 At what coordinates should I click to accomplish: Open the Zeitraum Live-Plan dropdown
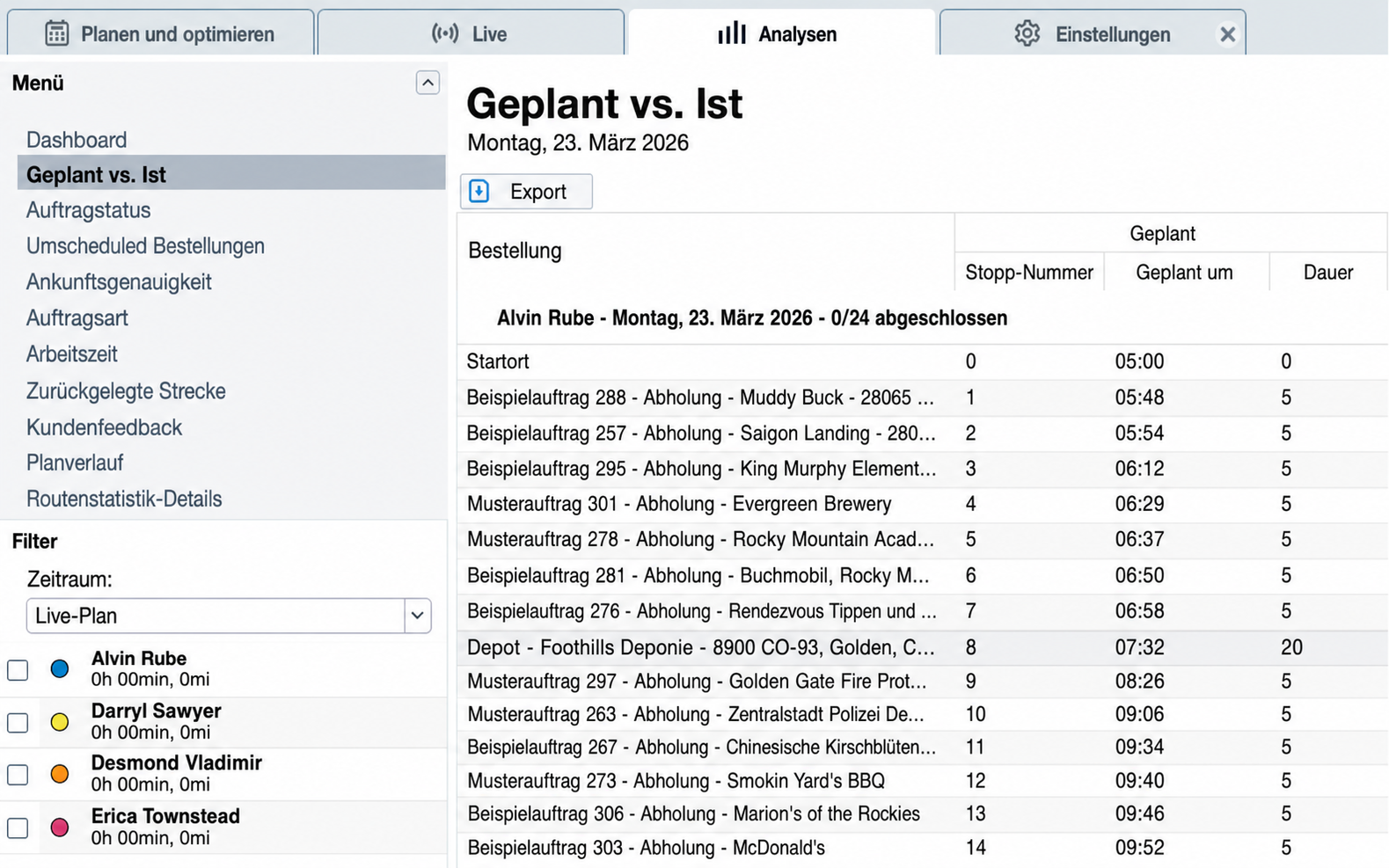229,616
